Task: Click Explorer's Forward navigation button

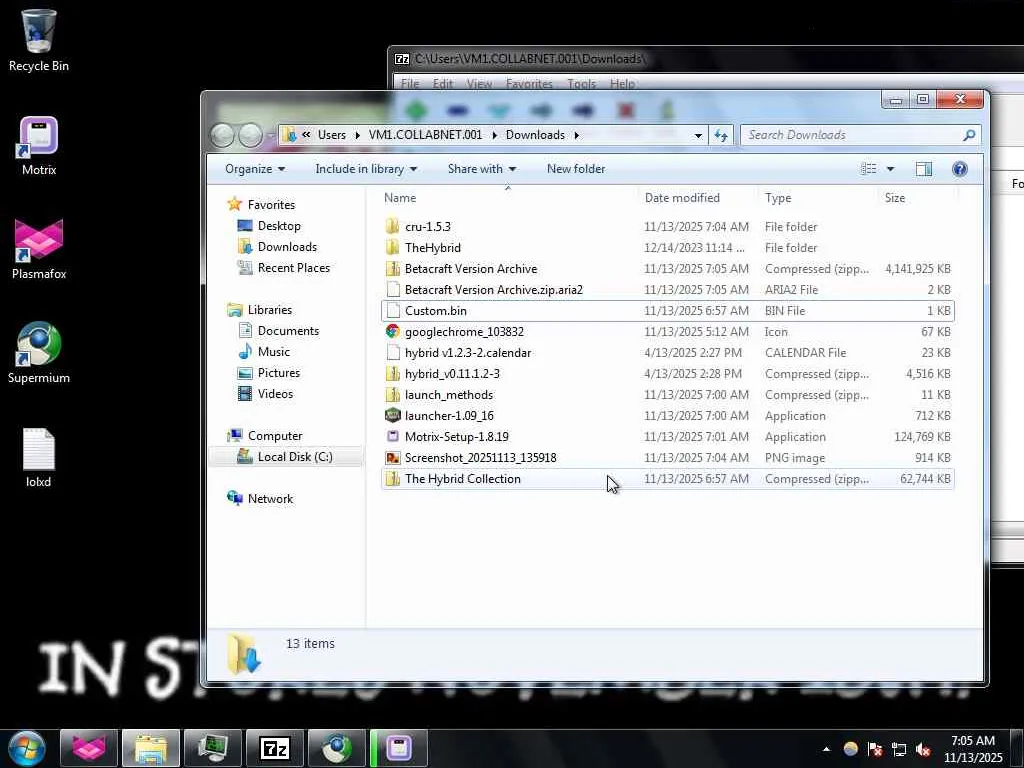Action: [x=250, y=135]
